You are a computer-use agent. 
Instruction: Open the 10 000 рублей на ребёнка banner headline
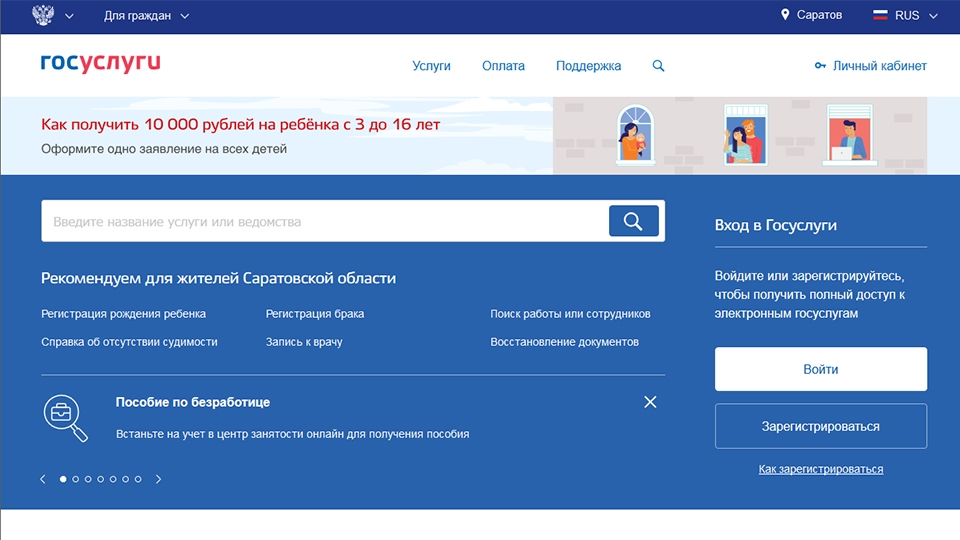[x=241, y=124]
